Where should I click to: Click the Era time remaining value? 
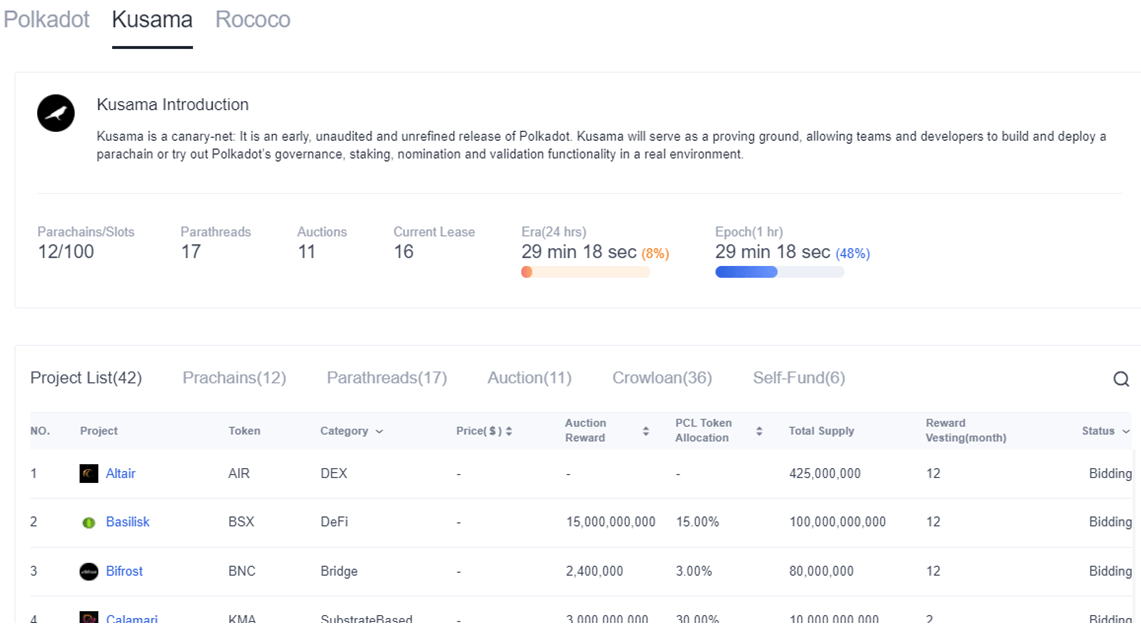pyautogui.click(x=579, y=252)
